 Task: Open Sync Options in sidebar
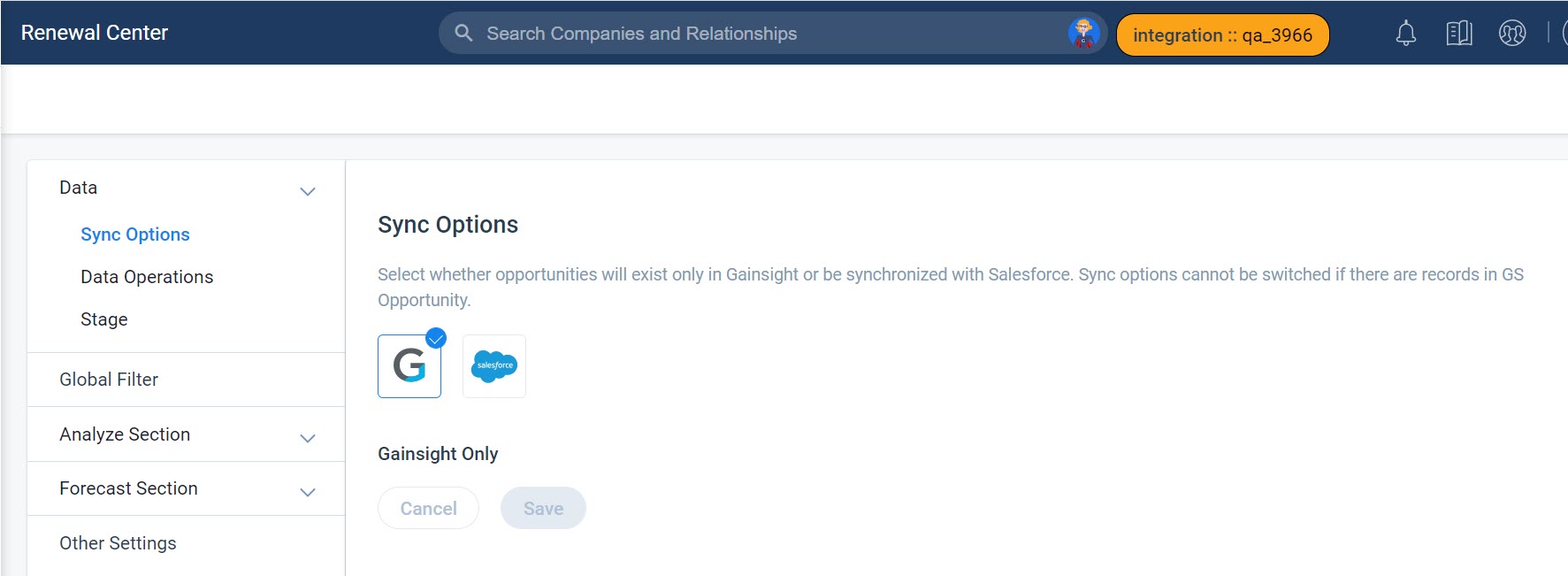(135, 234)
